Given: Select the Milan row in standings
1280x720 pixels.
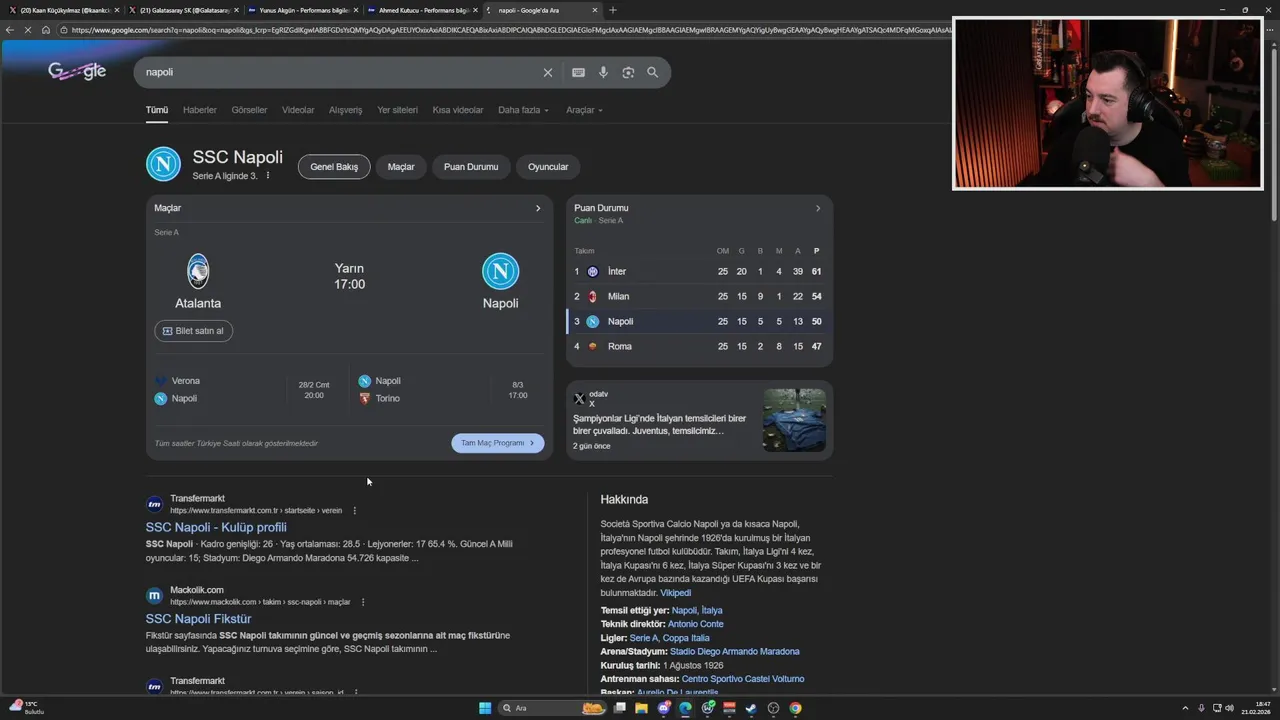Looking at the screenshot, I should tap(699, 296).
